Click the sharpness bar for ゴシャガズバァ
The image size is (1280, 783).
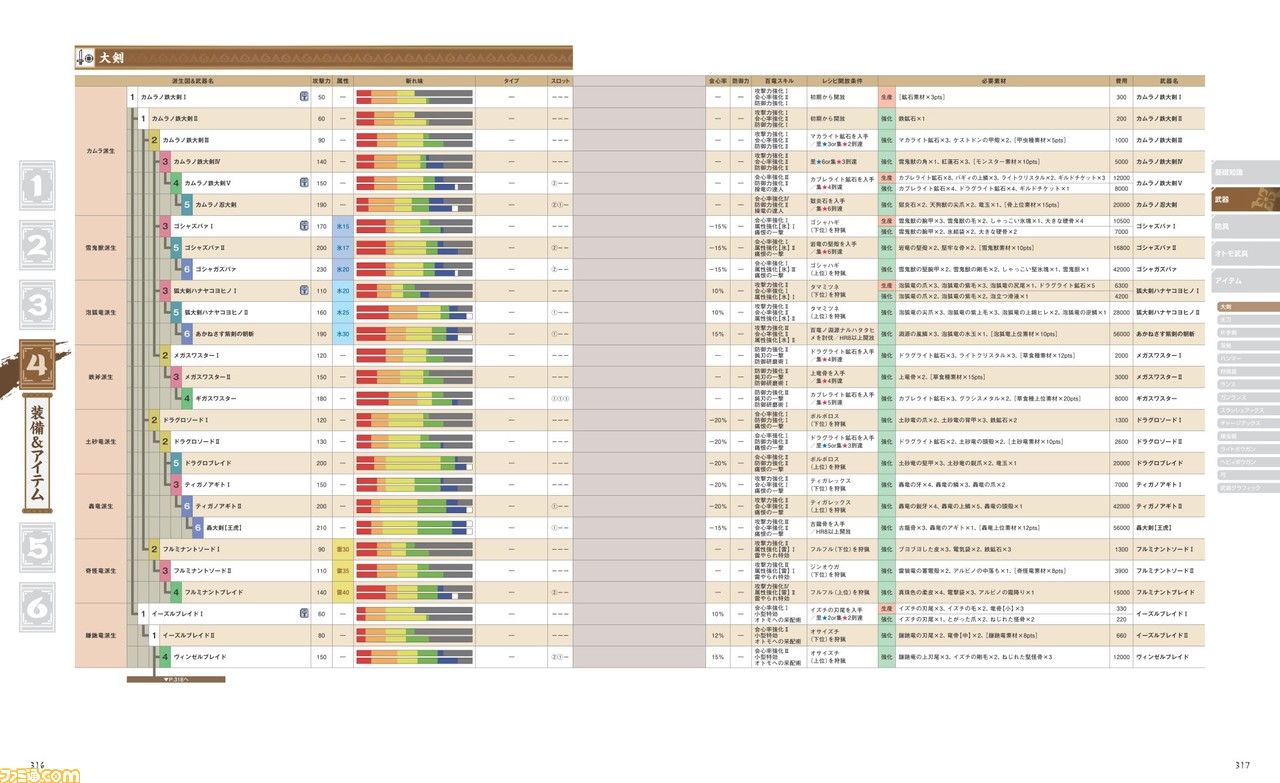point(414,269)
